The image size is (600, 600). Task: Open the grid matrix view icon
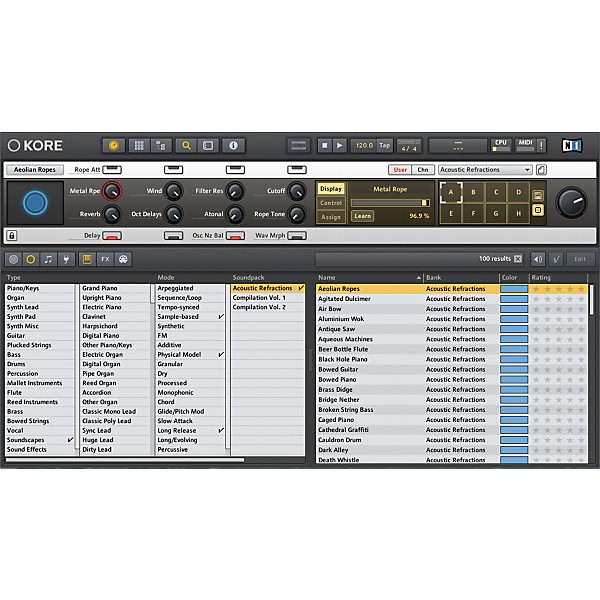tap(139, 146)
